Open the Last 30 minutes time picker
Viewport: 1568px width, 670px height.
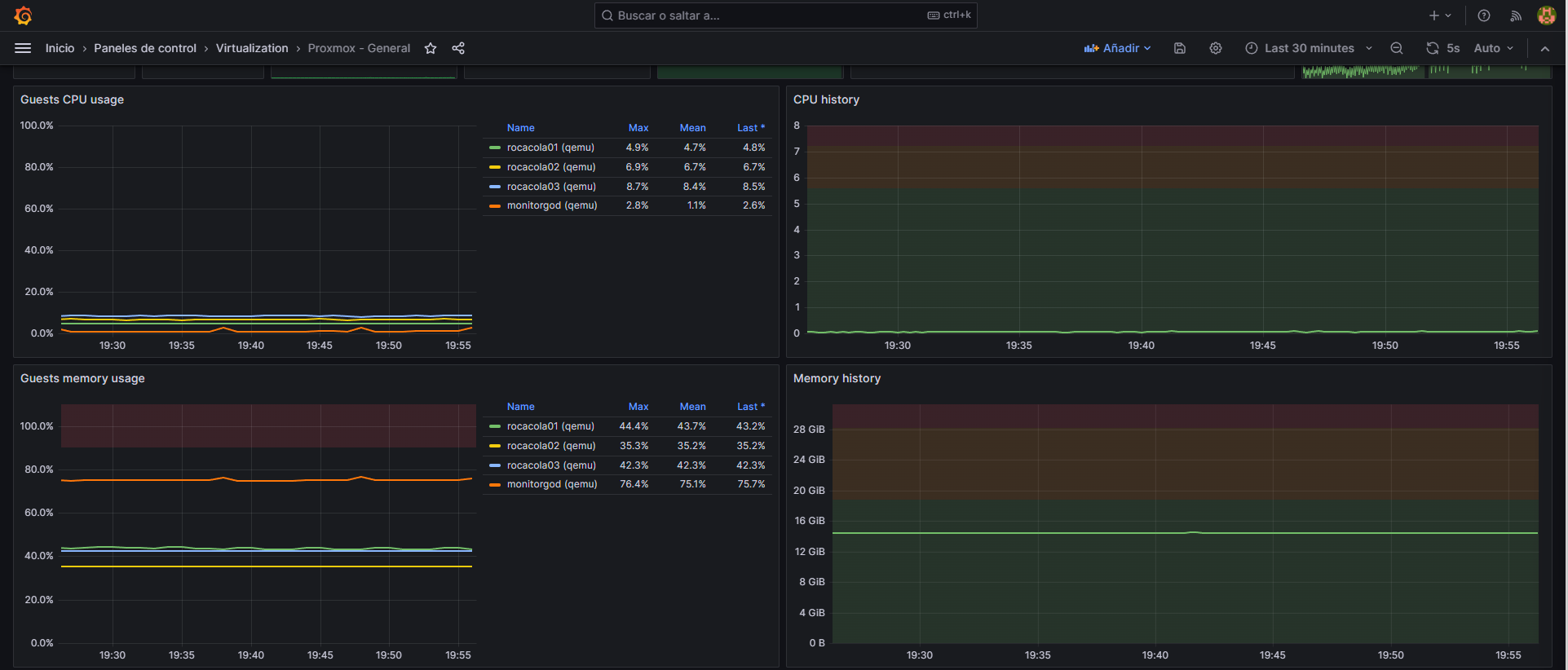(1308, 48)
